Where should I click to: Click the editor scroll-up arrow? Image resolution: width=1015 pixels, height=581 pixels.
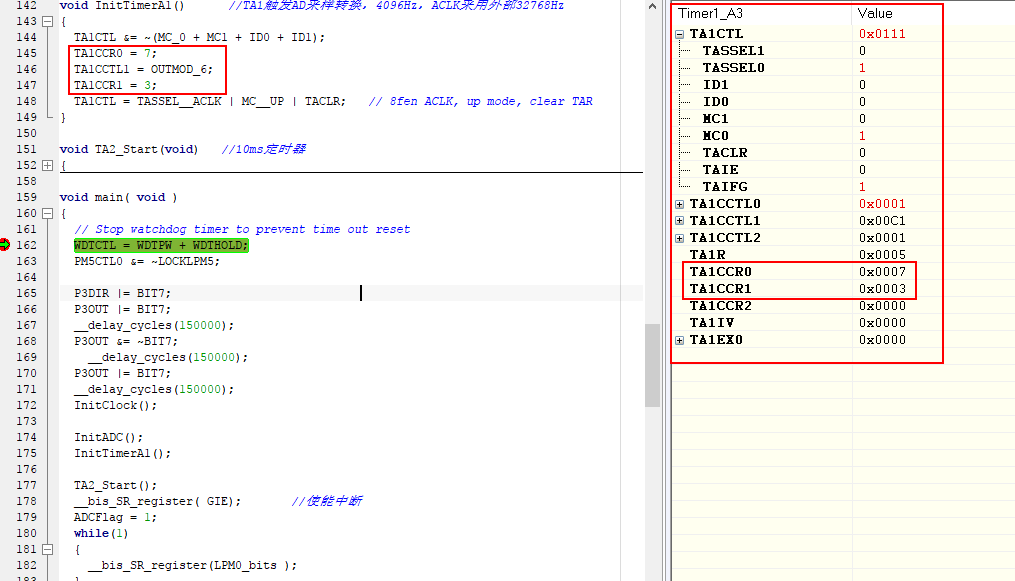click(652, 6)
